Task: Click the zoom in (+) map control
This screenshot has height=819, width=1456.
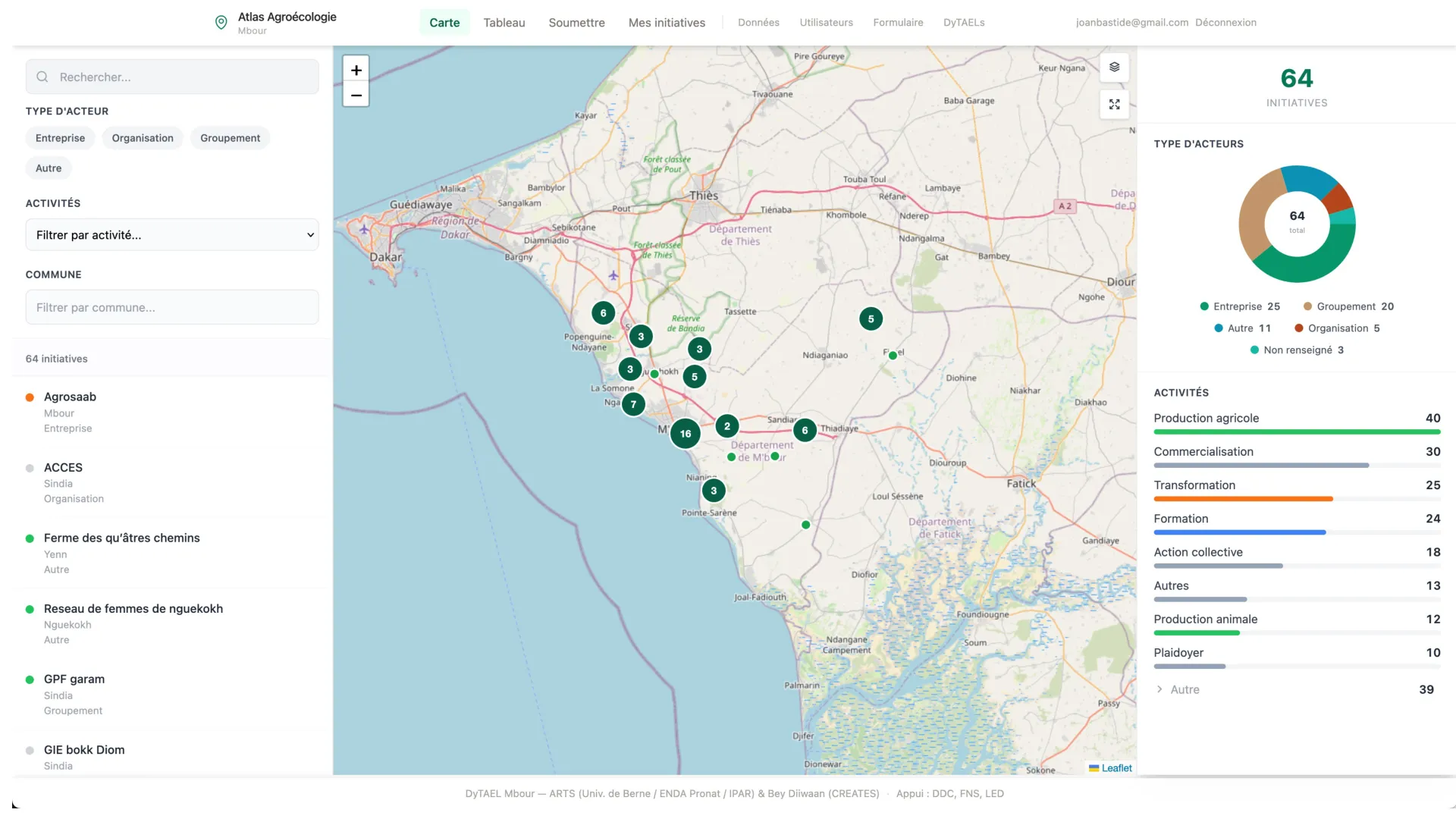Action: click(x=356, y=70)
